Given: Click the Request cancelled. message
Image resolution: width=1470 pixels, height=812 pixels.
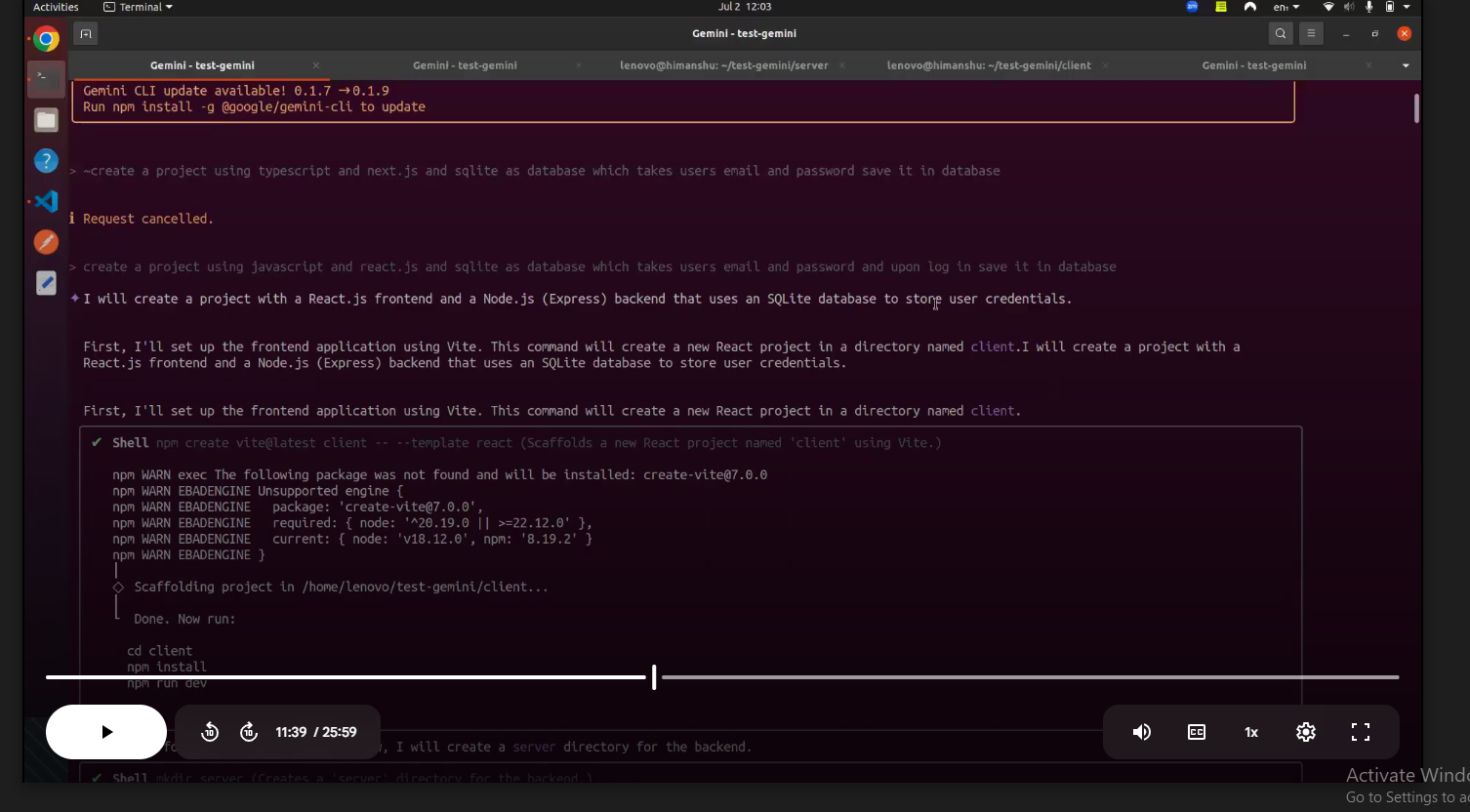Looking at the screenshot, I should [148, 219].
